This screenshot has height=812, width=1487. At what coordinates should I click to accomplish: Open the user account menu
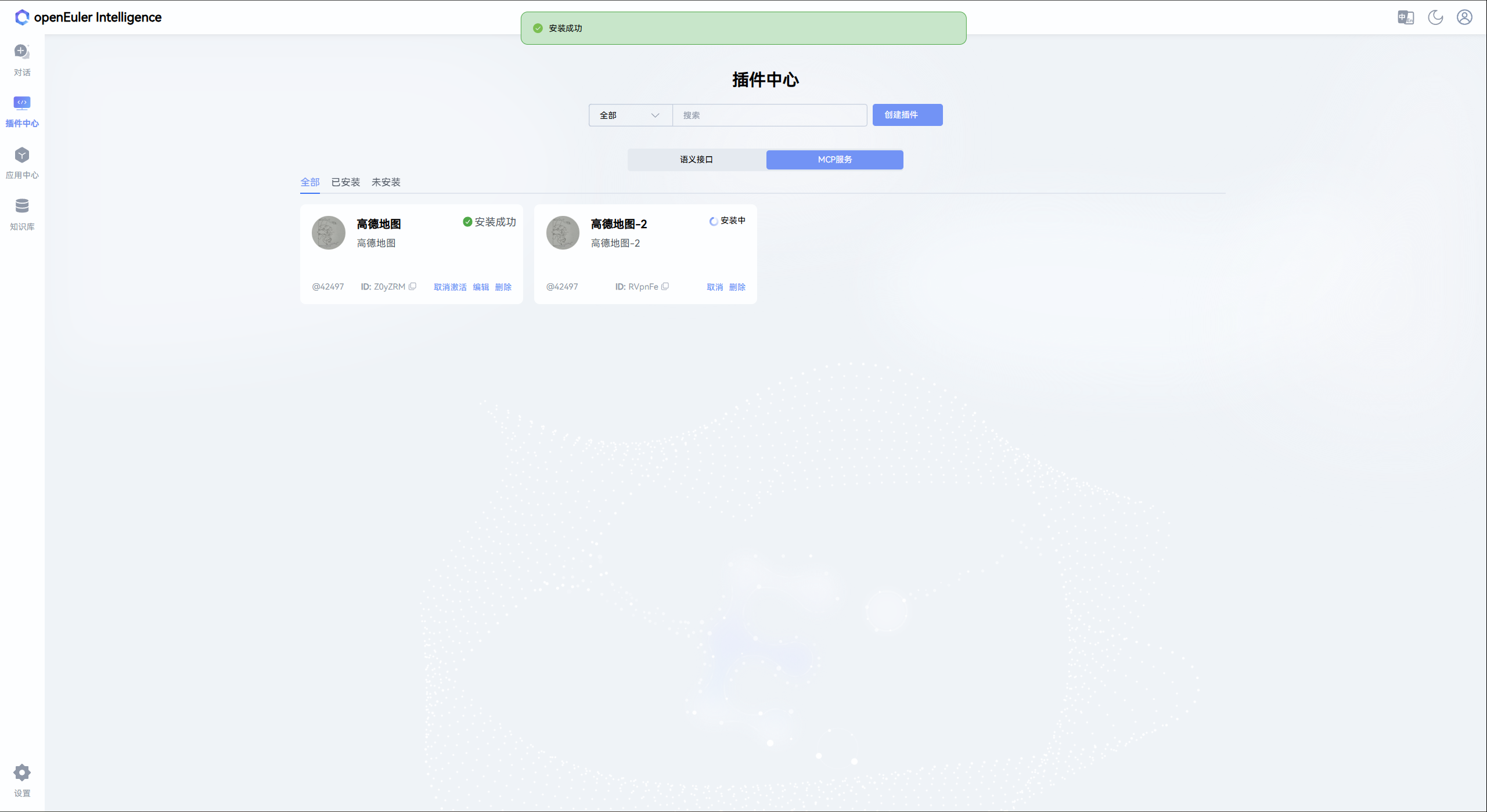[x=1464, y=17]
